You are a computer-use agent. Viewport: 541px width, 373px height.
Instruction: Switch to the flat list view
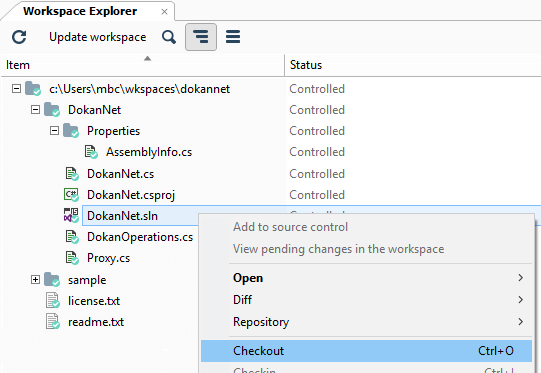click(x=233, y=37)
